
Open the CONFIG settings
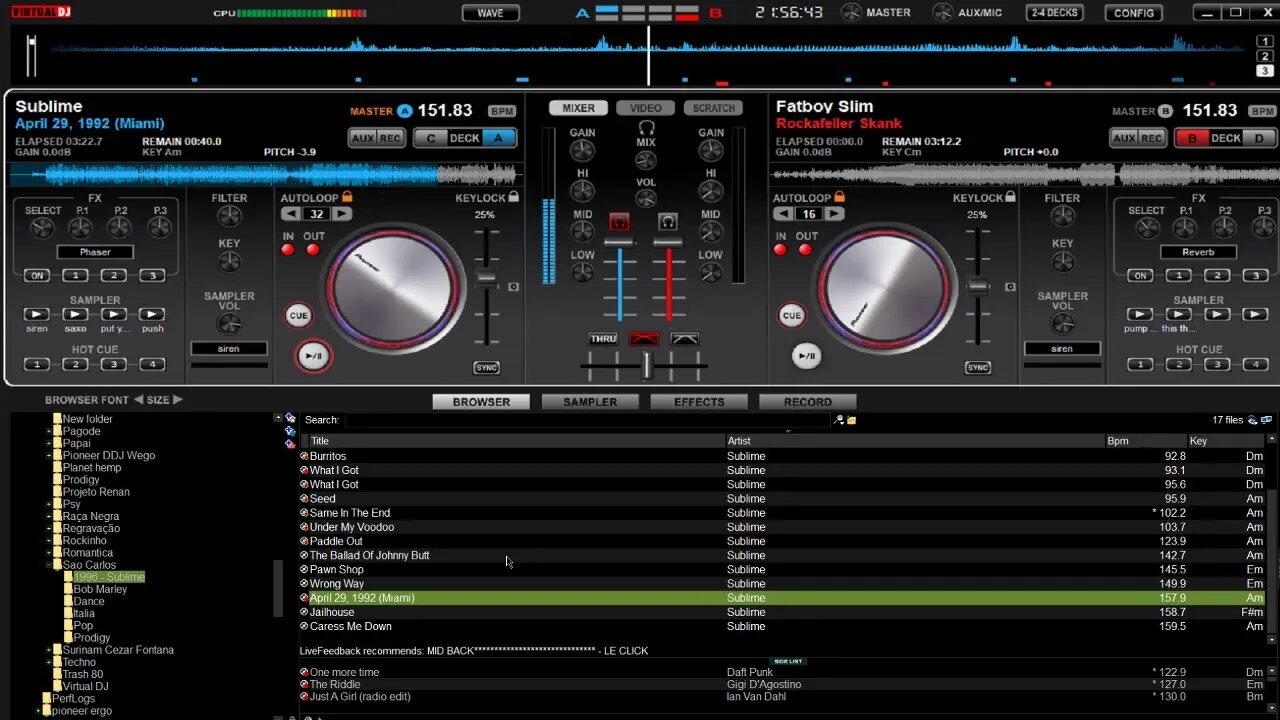click(1133, 13)
